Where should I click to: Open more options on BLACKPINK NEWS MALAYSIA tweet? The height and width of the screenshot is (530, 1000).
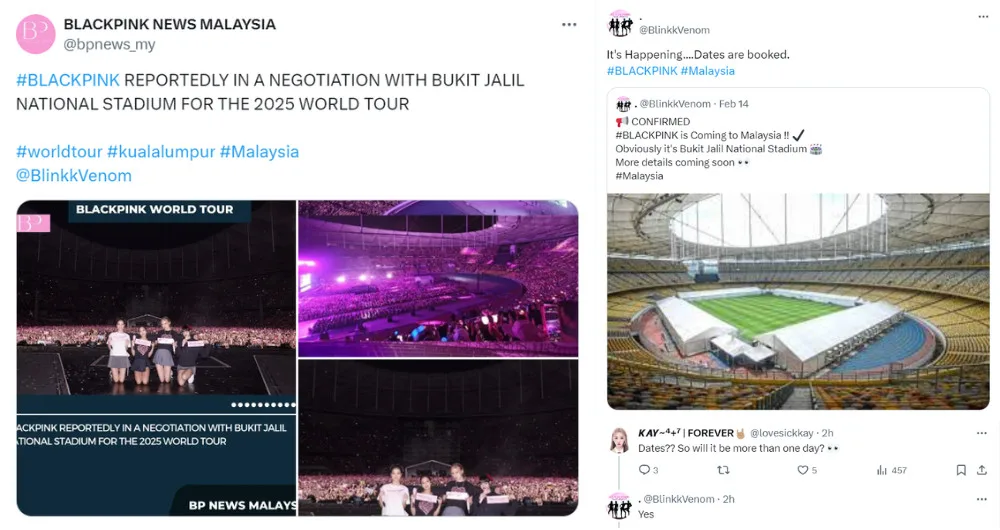point(569,25)
